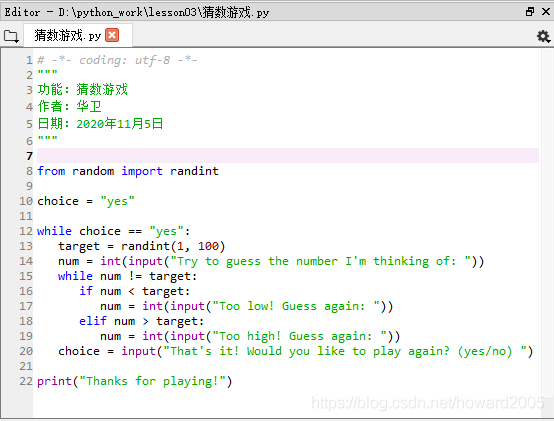Image resolution: width=554 pixels, height=421 pixels.
Task: Click the coding utf-8 comment line
Action: (x=117, y=60)
